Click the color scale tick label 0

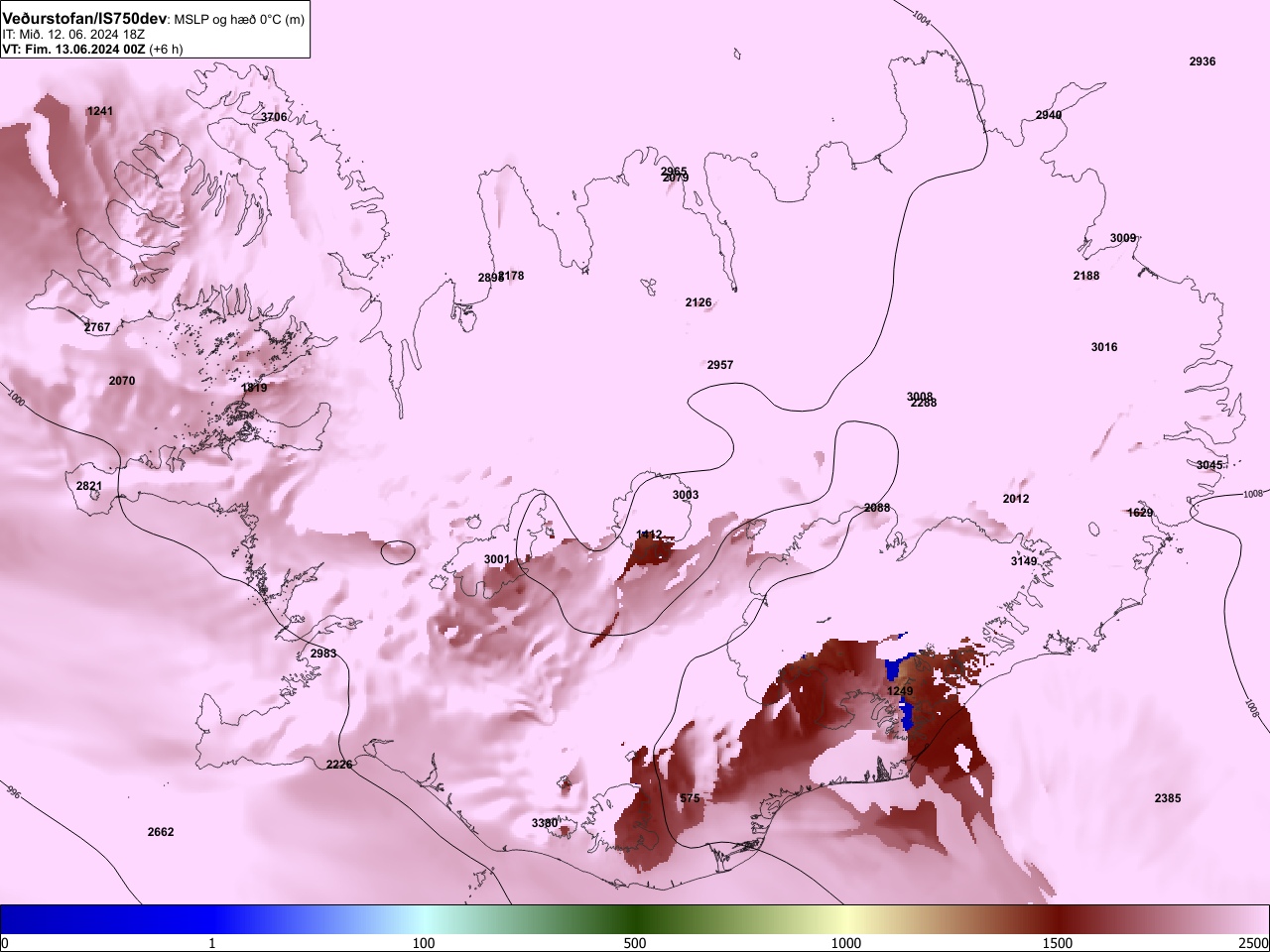pyautogui.click(x=5, y=943)
